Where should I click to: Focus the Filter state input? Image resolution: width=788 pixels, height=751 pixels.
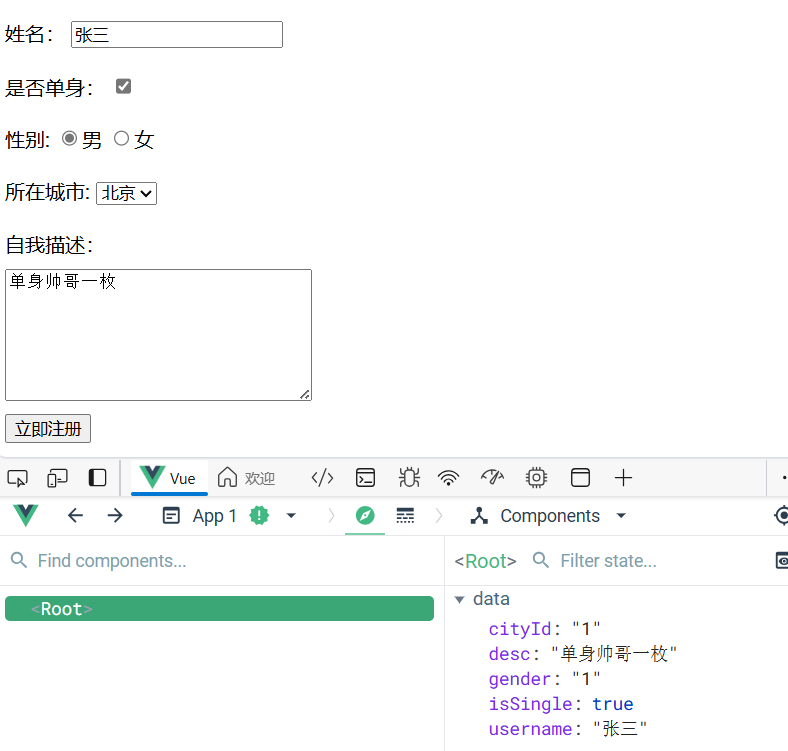click(x=609, y=561)
